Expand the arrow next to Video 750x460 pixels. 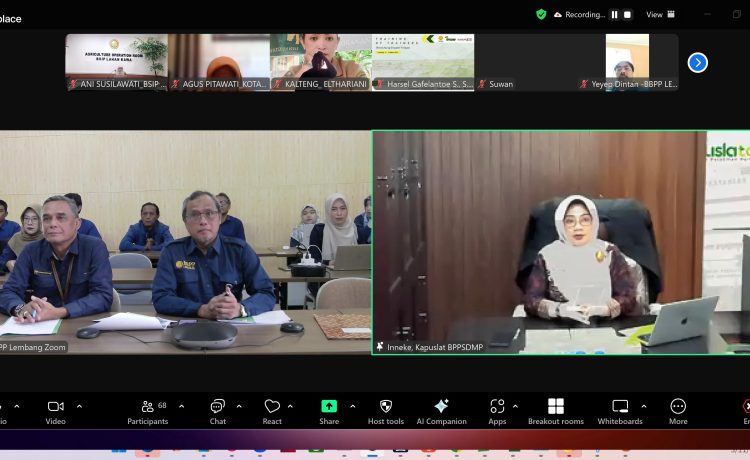pos(79,406)
